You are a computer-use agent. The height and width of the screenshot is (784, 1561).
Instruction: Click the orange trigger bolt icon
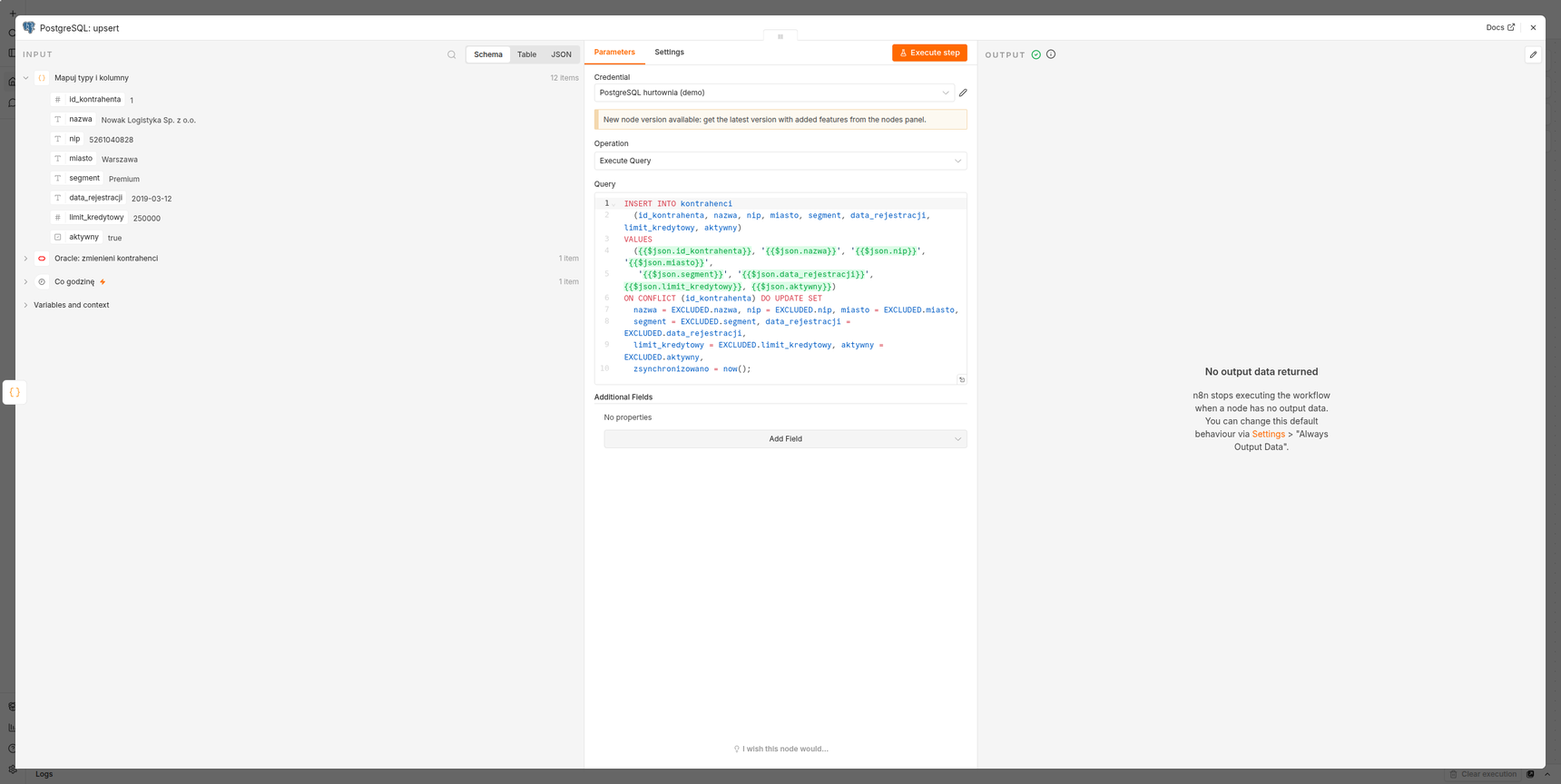tap(103, 282)
